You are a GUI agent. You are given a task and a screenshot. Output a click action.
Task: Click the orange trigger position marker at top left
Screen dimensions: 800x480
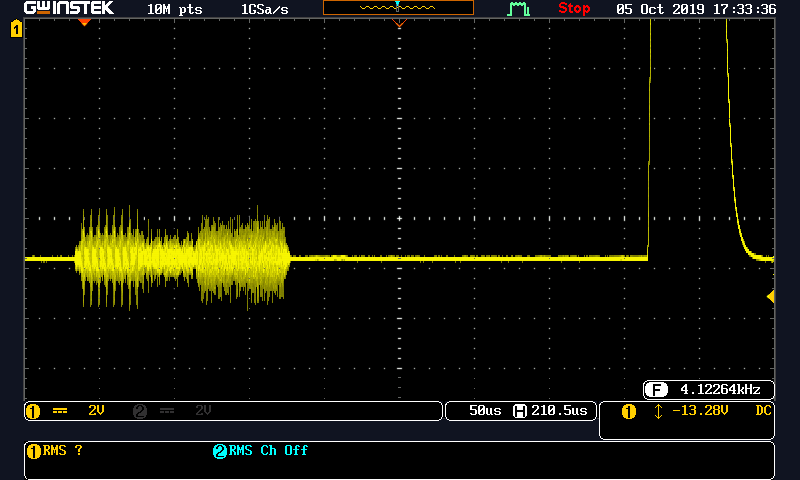pyautogui.click(x=84, y=22)
